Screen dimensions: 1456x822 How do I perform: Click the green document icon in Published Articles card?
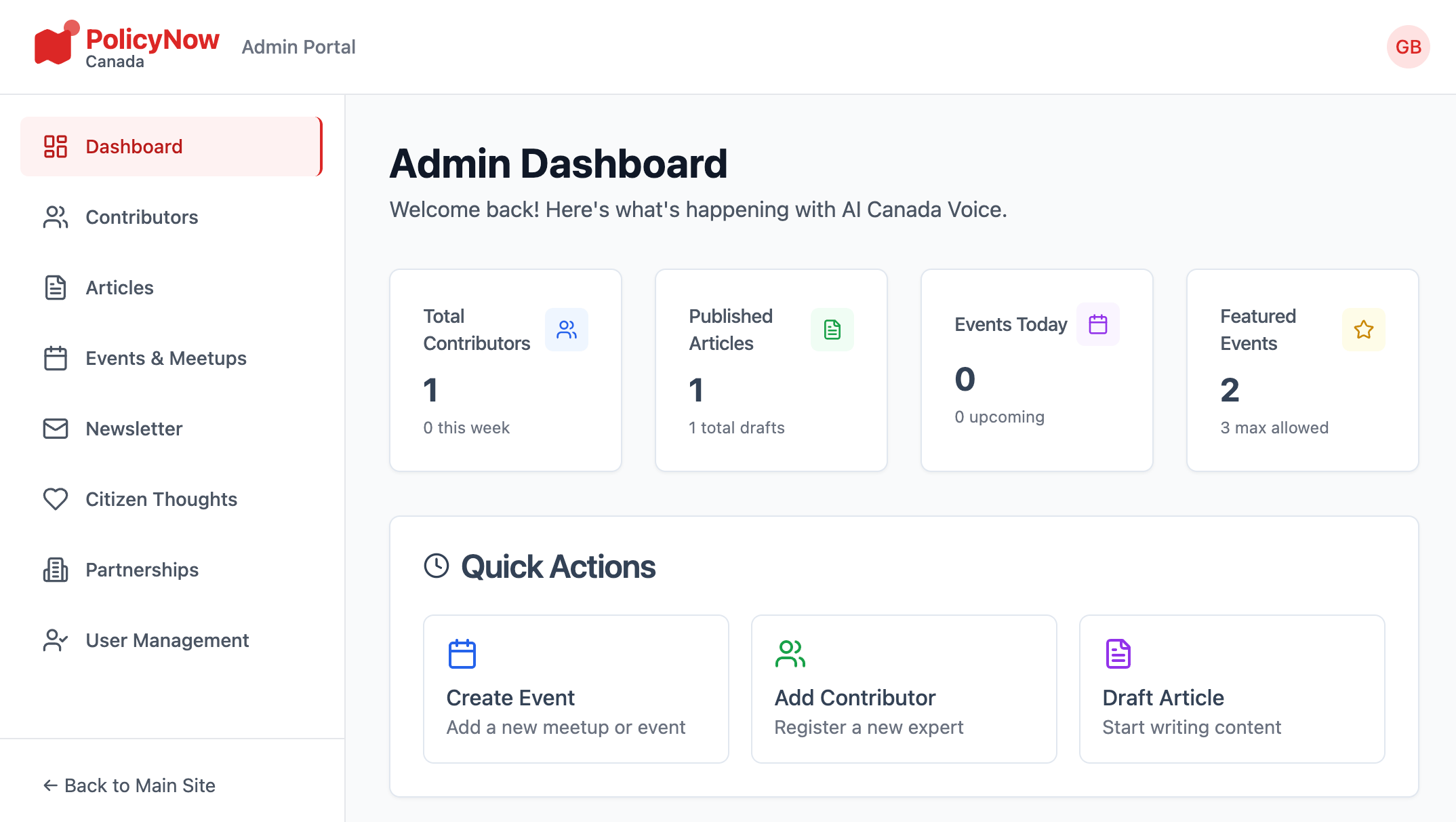point(832,330)
